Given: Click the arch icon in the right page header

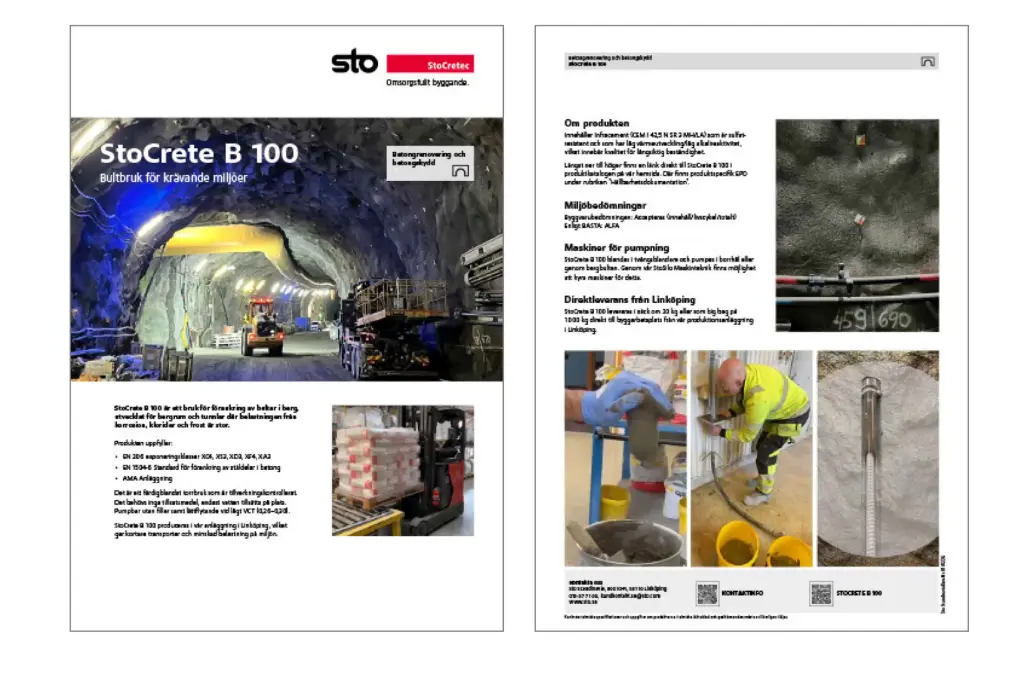Looking at the screenshot, I should pos(926,59).
